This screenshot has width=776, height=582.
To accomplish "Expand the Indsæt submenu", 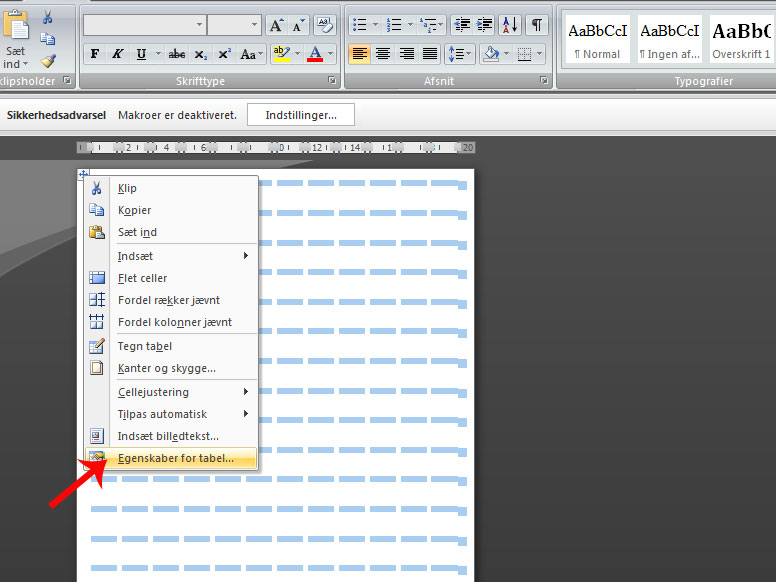I will (x=171, y=256).
